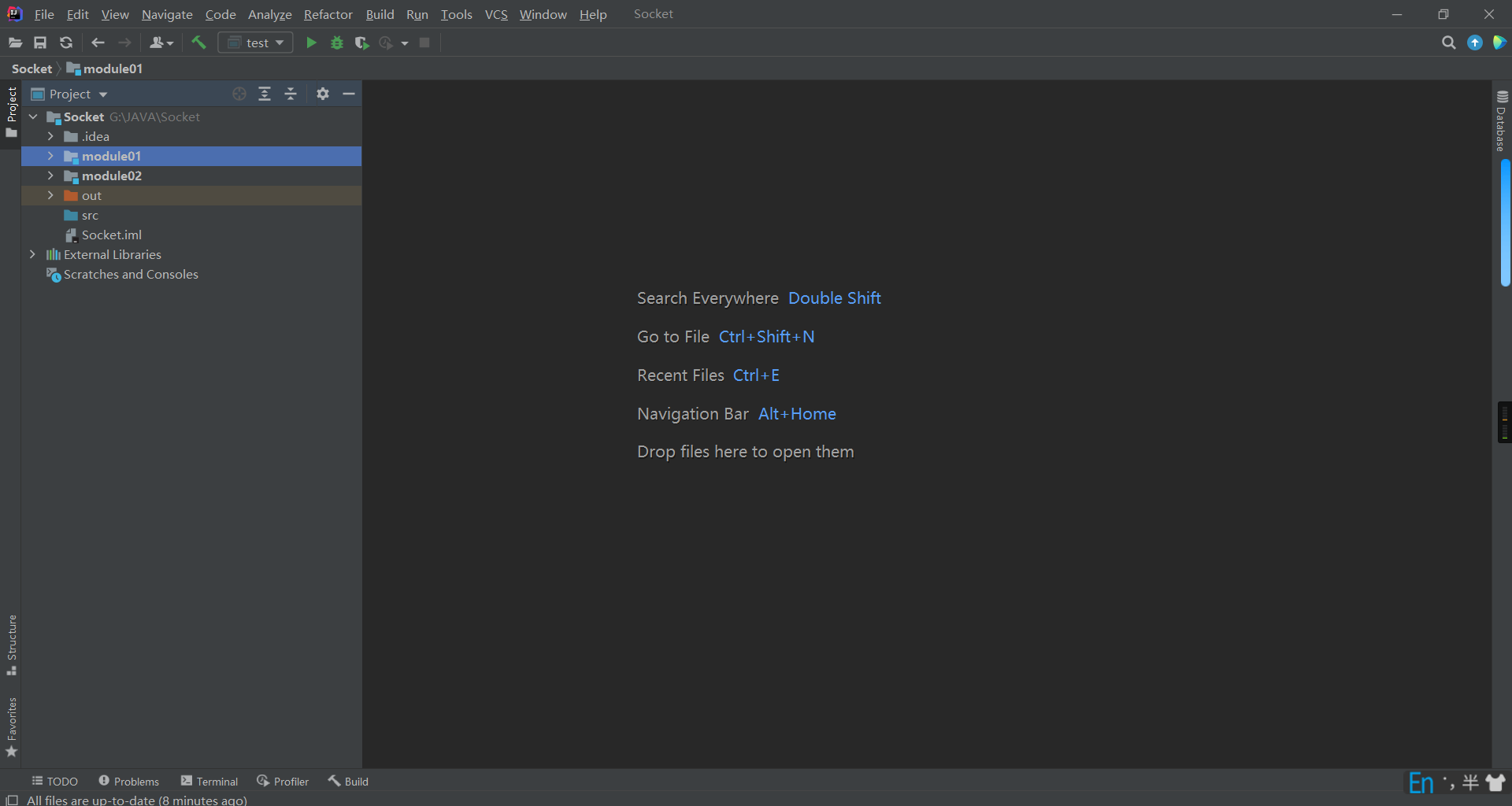Click the Select Opened File locate icon

click(x=239, y=94)
